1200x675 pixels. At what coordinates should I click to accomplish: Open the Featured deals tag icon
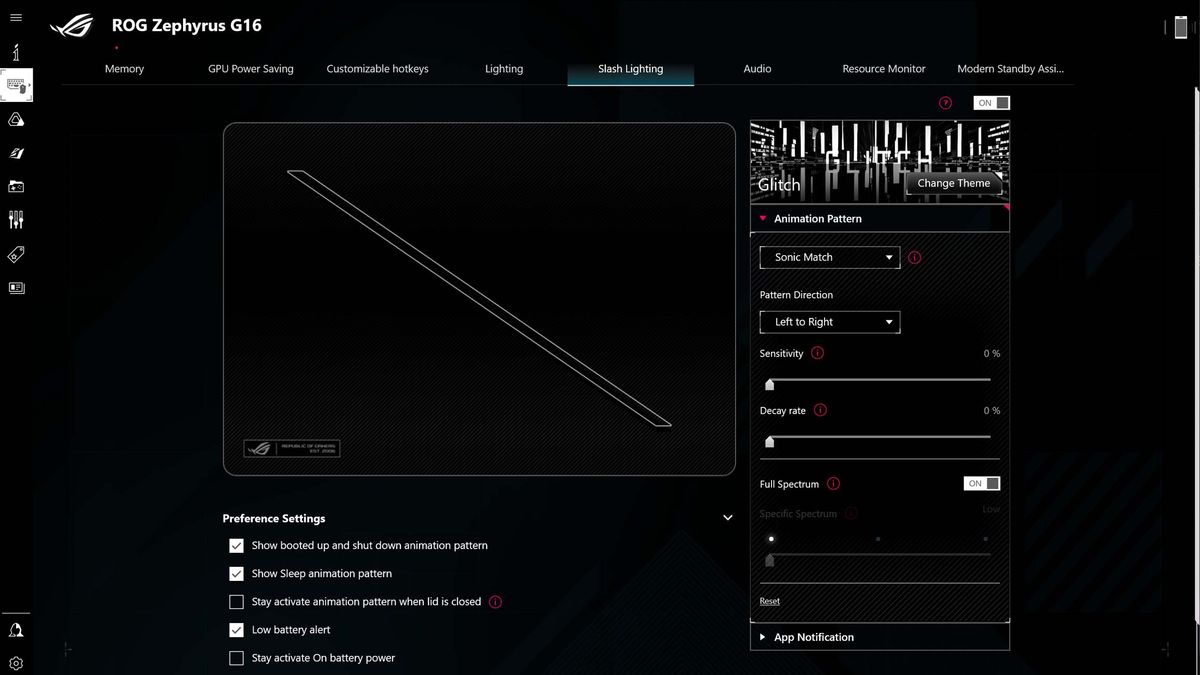coord(16,254)
